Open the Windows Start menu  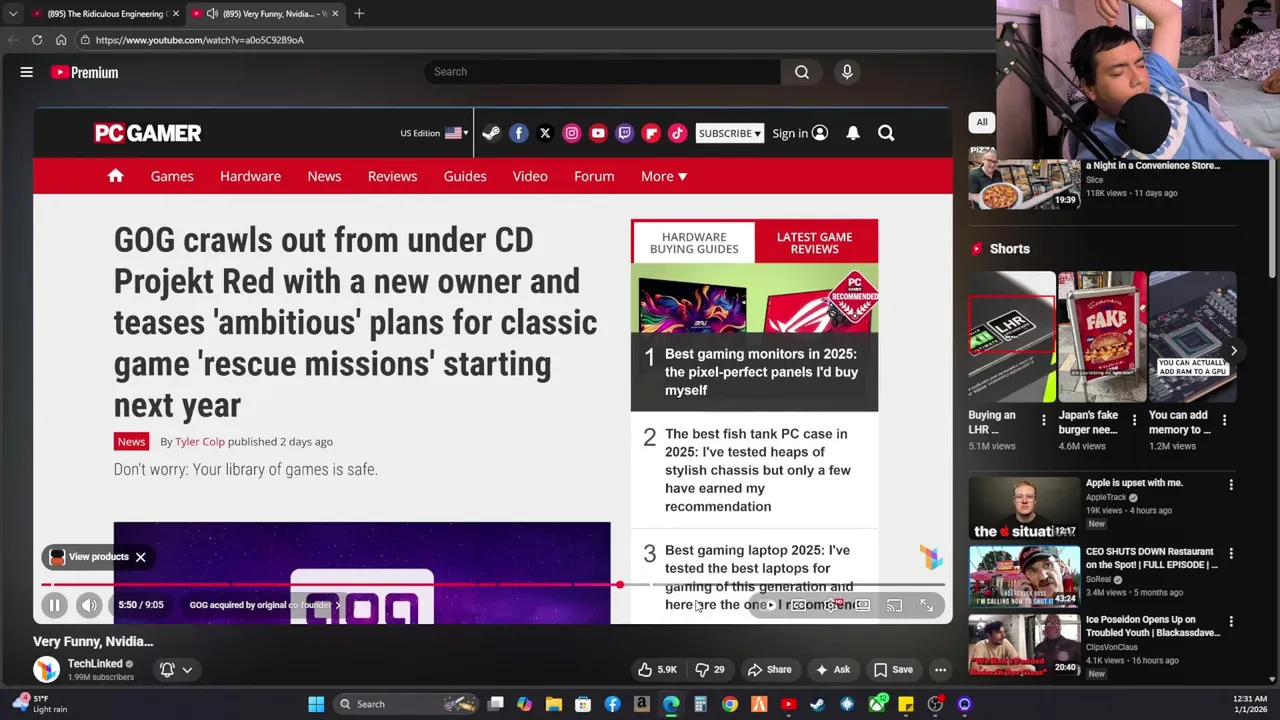pos(316,704)
